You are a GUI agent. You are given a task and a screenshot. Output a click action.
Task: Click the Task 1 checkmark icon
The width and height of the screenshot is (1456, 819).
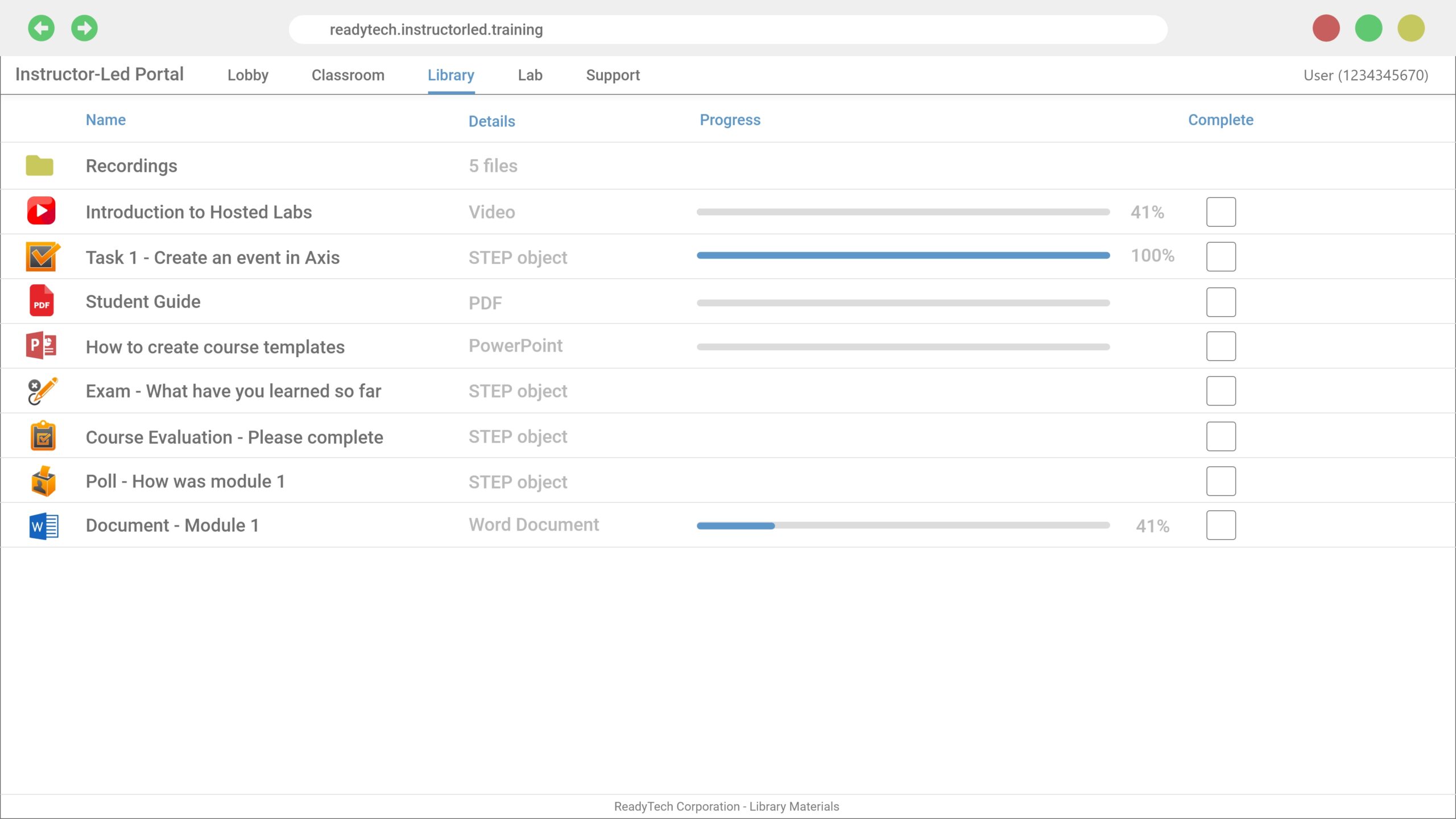pos(42,257)
